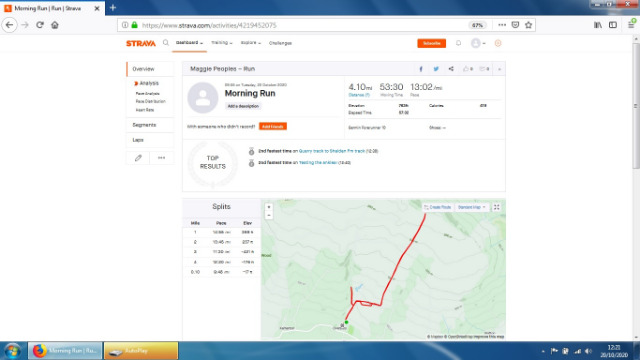The image size is (640, 360).
Task: Enter fullscreen map view icon
Action: pyautogui.click(x=496, y=207)
